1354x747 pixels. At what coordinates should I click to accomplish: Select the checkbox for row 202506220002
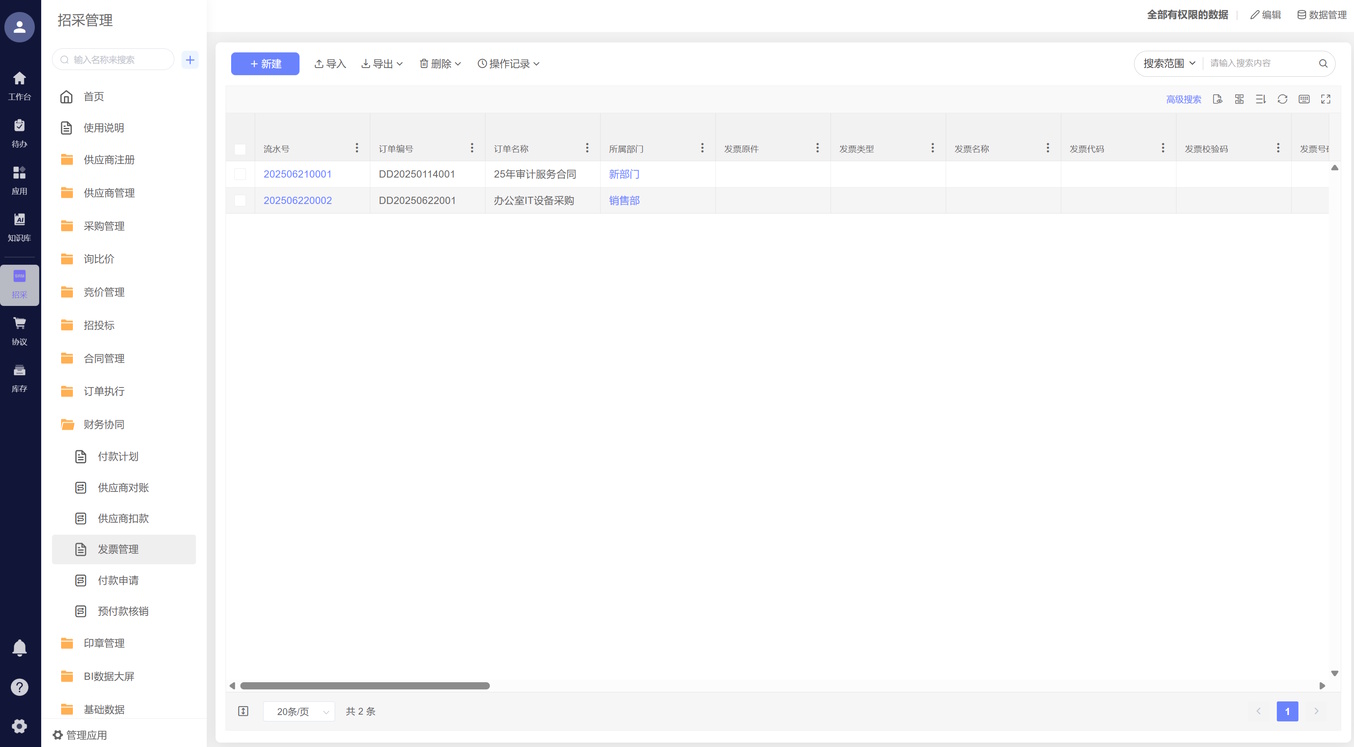tap(240, 201)
